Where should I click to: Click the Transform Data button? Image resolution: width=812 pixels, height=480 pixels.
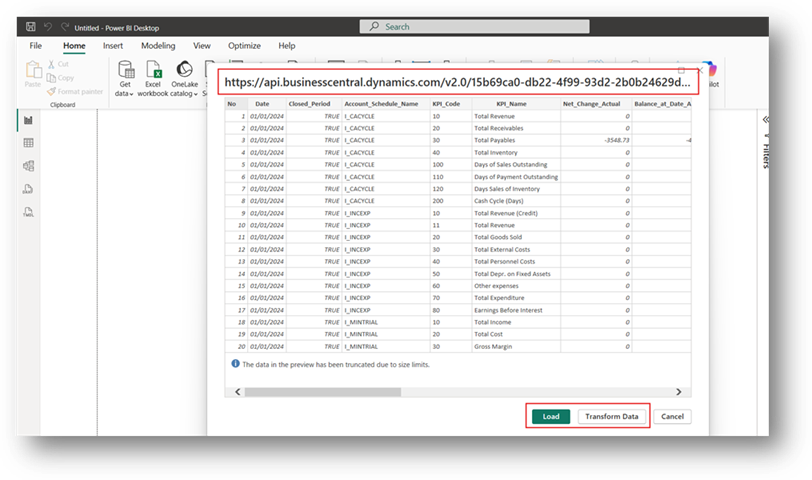point(611,416)
